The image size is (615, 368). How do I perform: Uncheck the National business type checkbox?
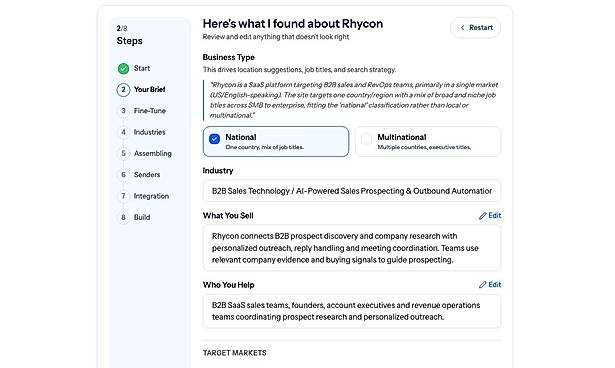tap(215, 139)
